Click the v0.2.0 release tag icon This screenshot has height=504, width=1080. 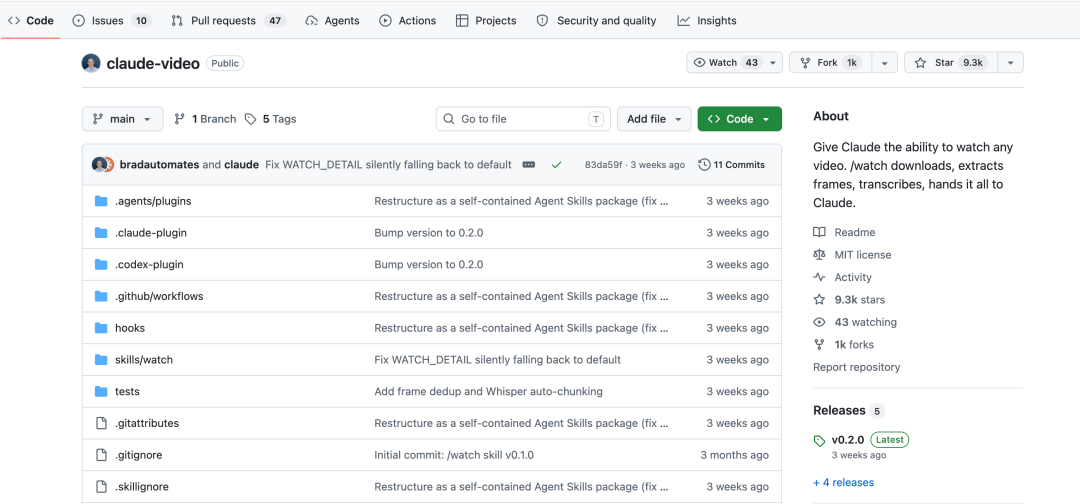click(819, 440)
